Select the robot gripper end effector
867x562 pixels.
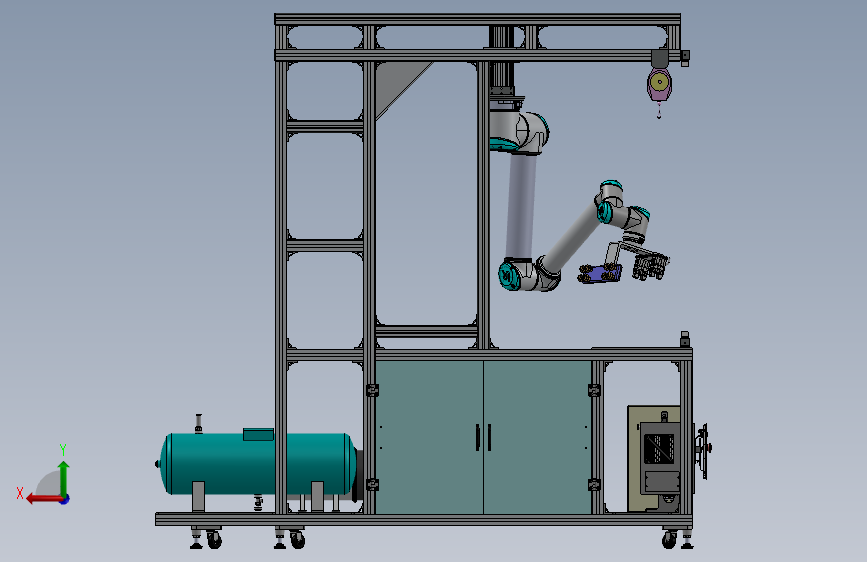(651, 267)
